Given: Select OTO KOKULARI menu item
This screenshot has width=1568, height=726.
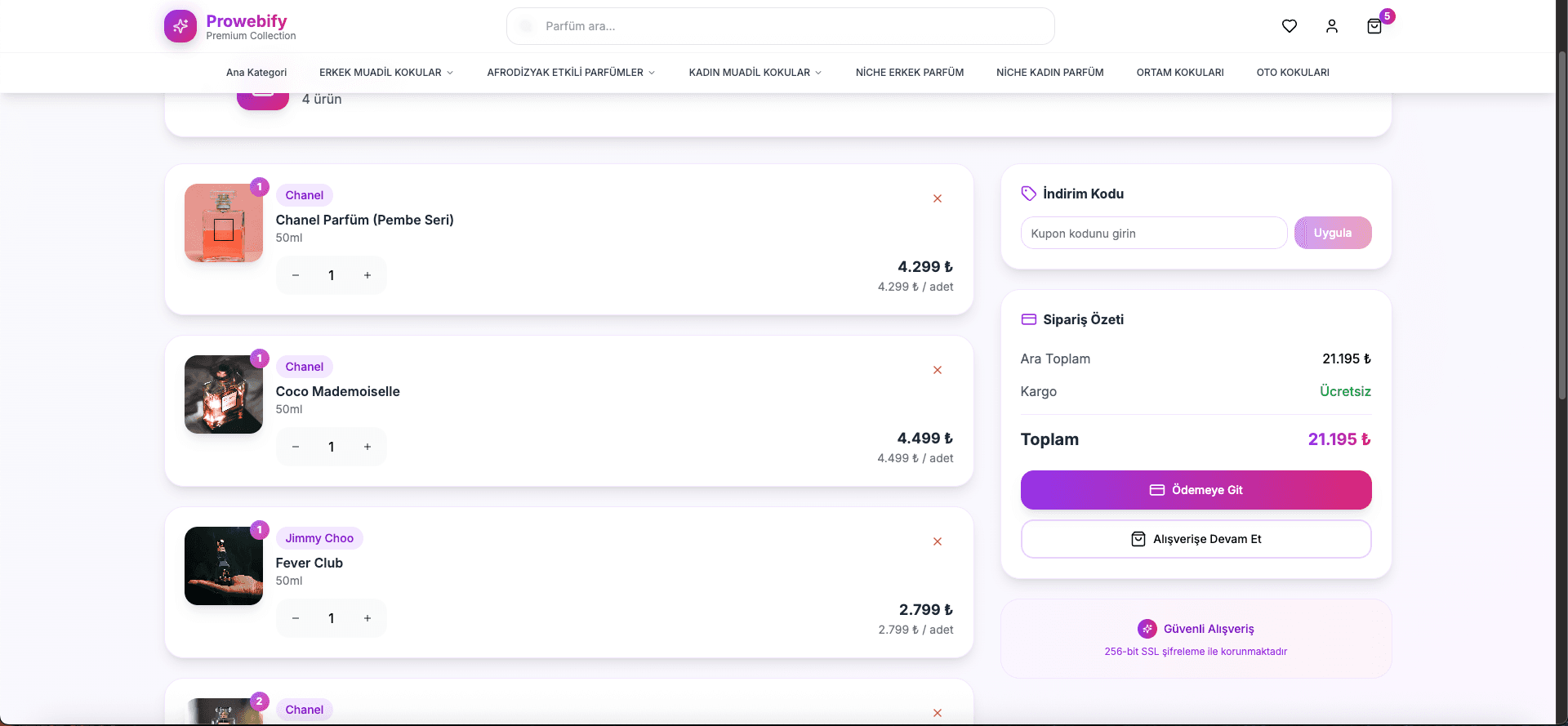Looking at the screenshot, I should click(1292, 73).
